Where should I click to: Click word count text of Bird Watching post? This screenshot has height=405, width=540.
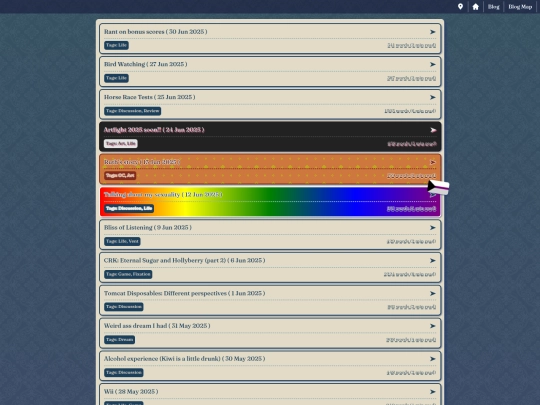[412, 79]
